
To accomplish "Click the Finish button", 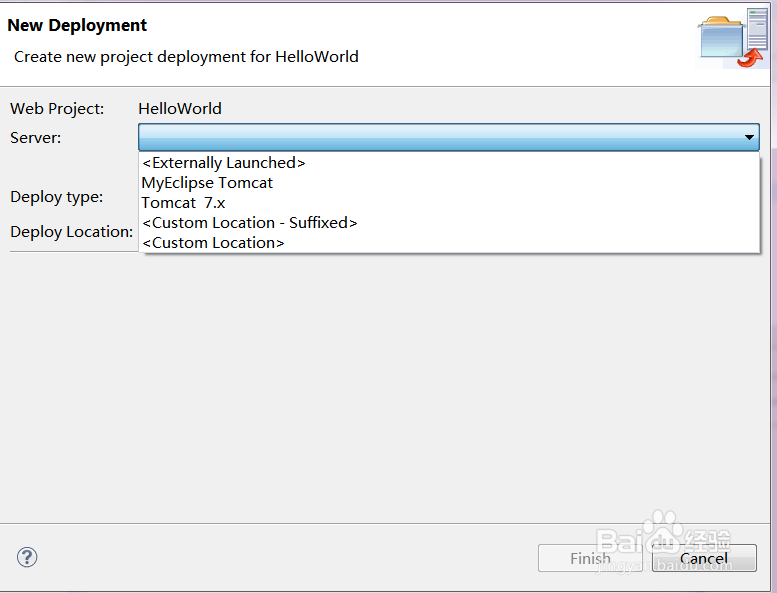I will pos(590,558).
